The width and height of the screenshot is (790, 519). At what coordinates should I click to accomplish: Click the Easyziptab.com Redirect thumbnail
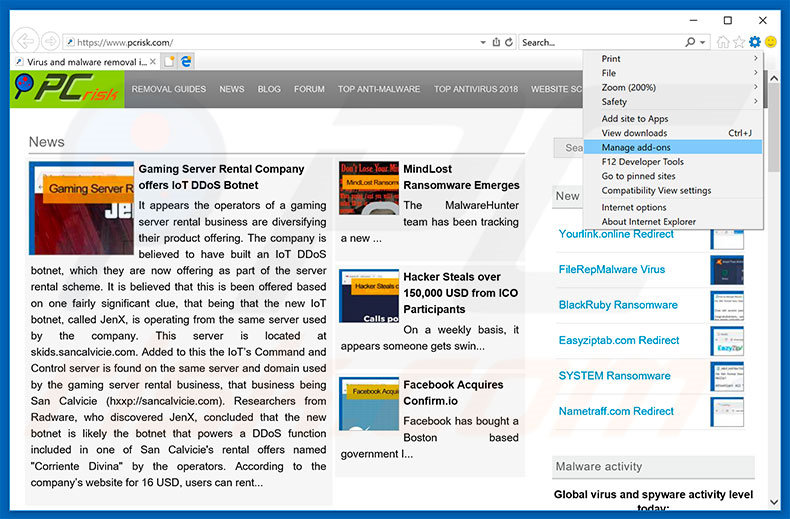pos(727,341)
